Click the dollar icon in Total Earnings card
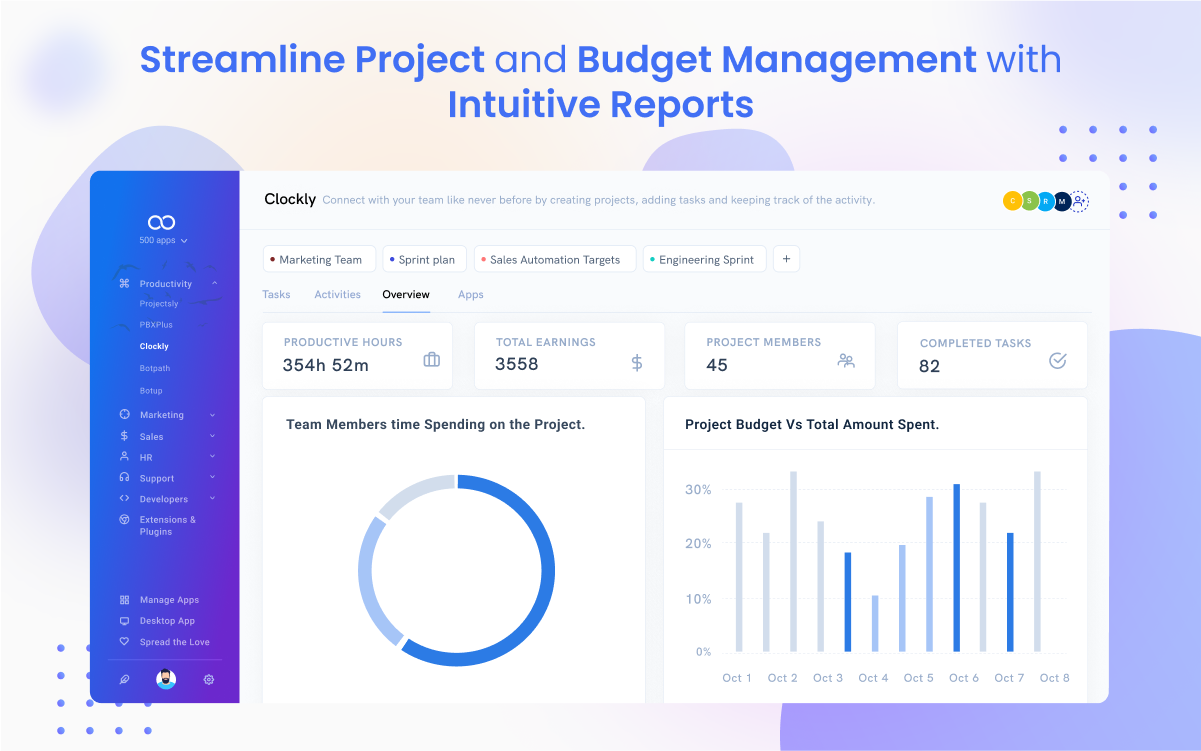Screen dimensions: 1201x751 [637, 363]
